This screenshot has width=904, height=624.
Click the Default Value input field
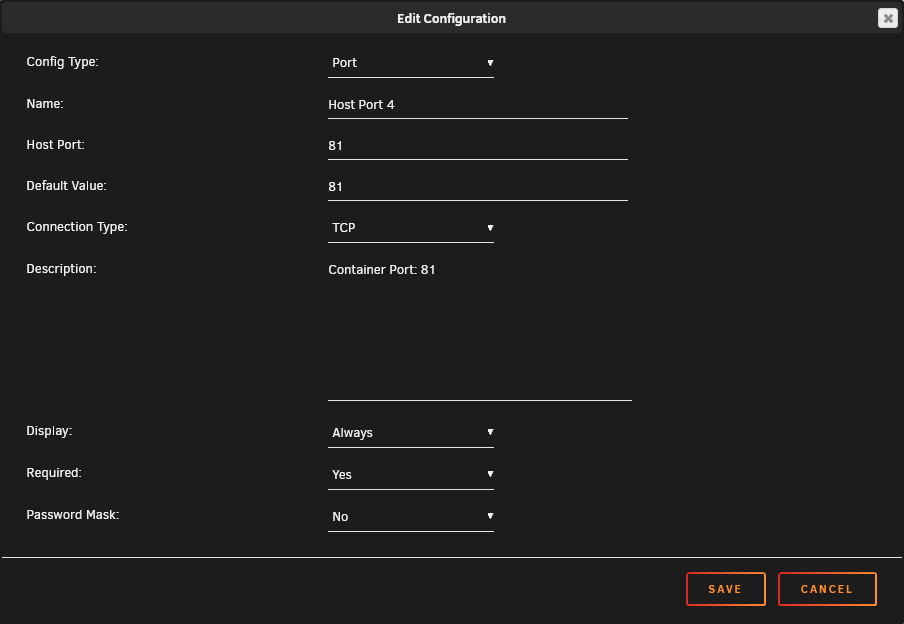pos(477,187)
